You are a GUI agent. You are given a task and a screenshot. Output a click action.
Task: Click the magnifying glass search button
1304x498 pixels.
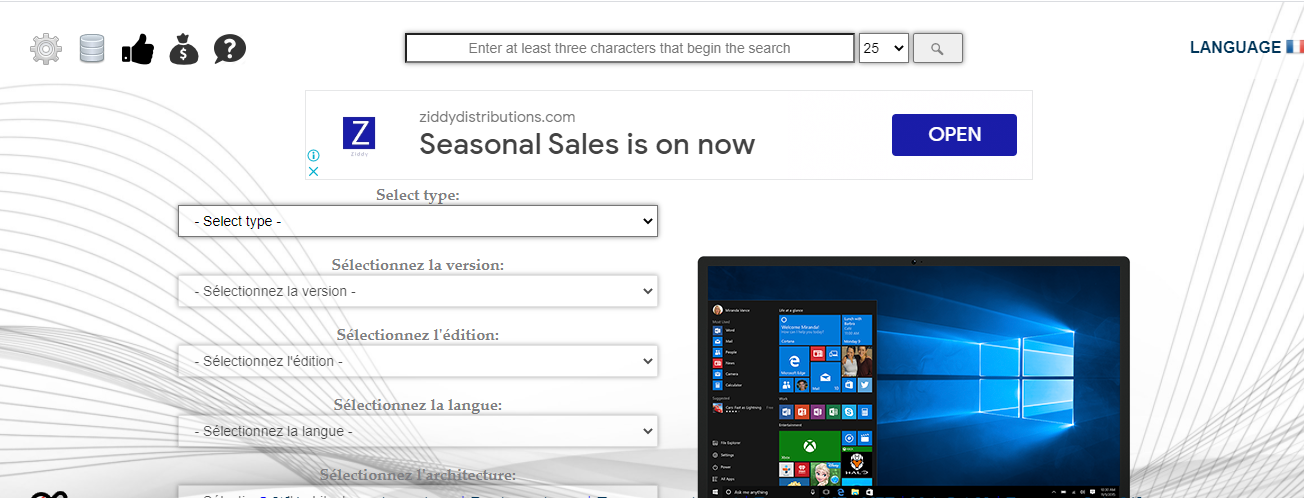click(938, 48)
